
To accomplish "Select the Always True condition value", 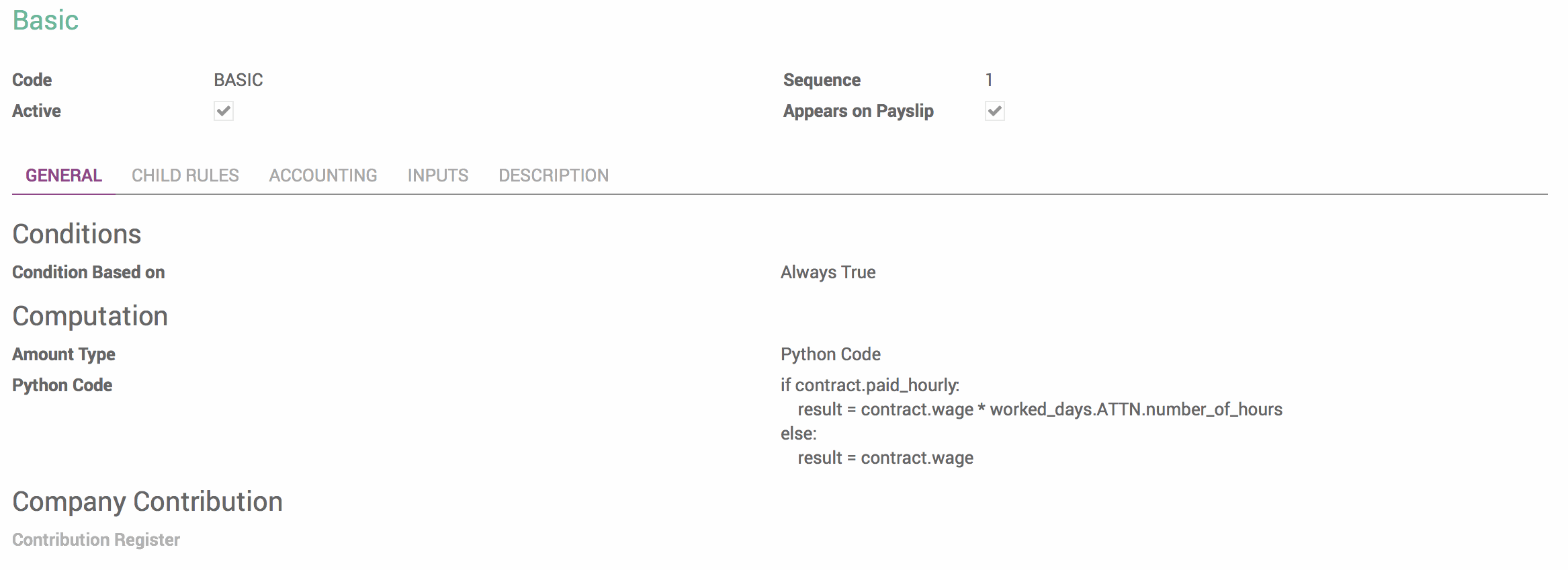I will pos(828,272).
